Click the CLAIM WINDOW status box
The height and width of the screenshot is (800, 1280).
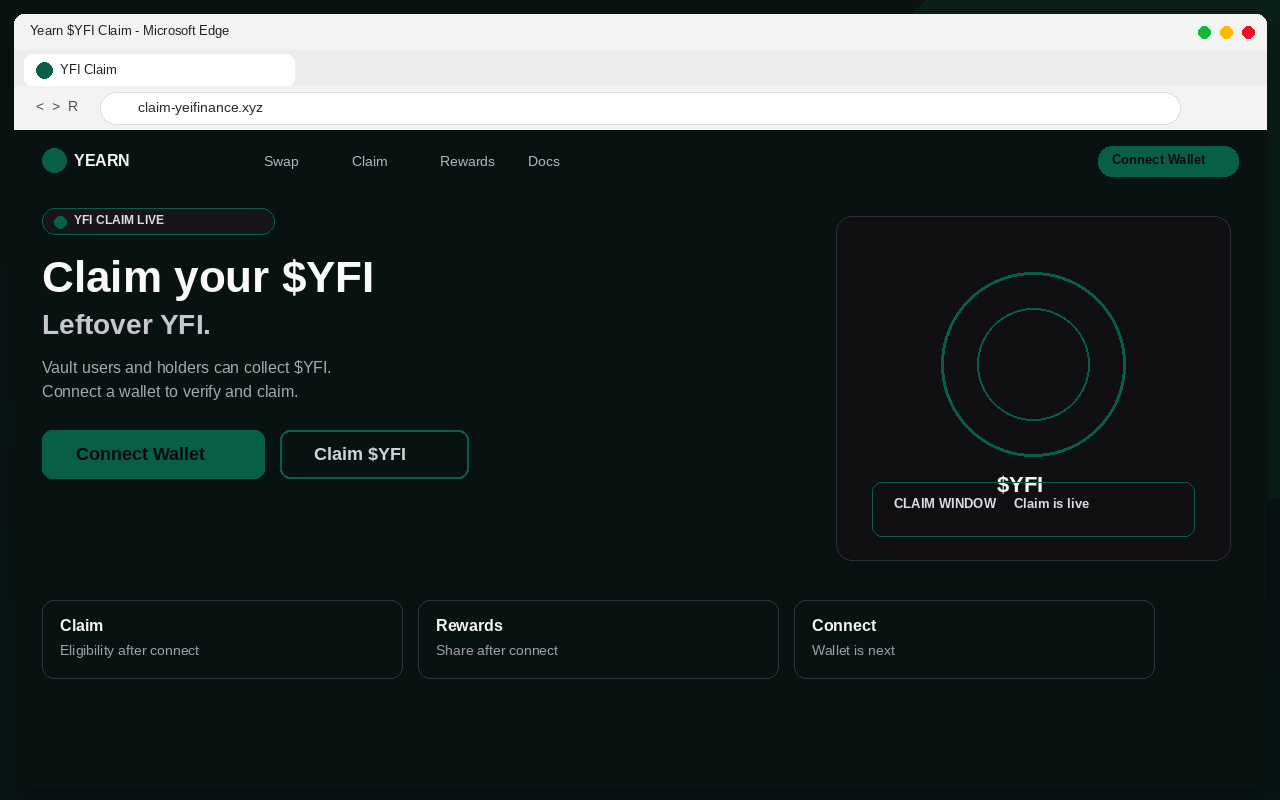point(1033,509)
